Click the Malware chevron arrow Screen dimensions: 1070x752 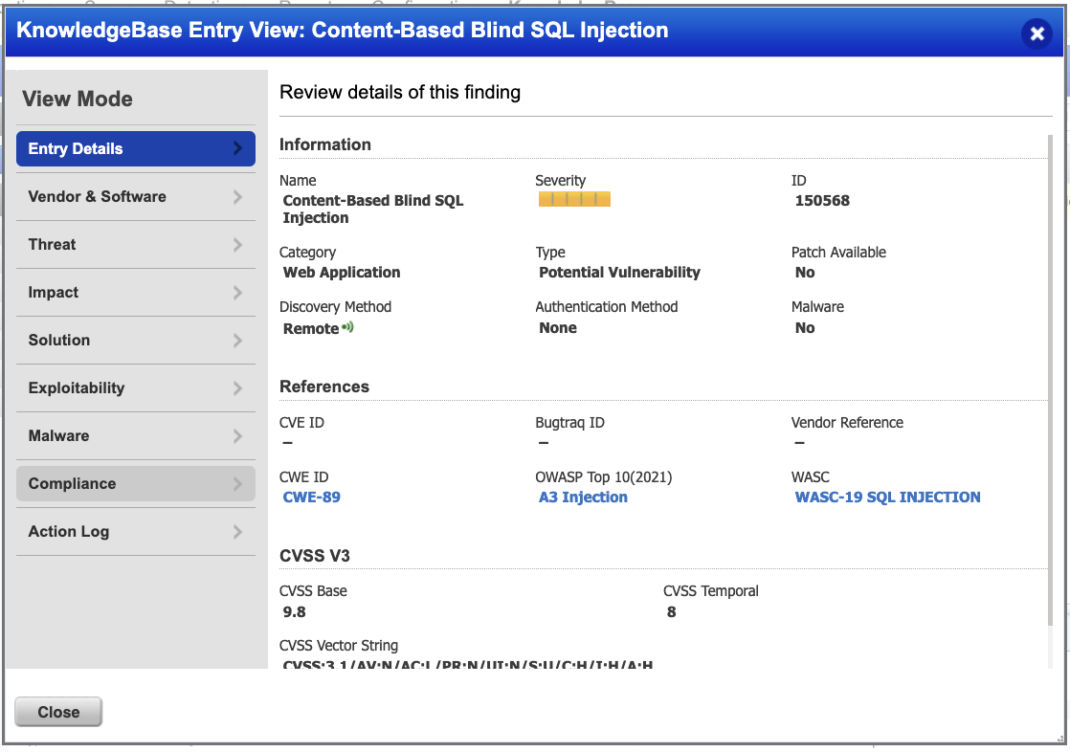[237, 436]
